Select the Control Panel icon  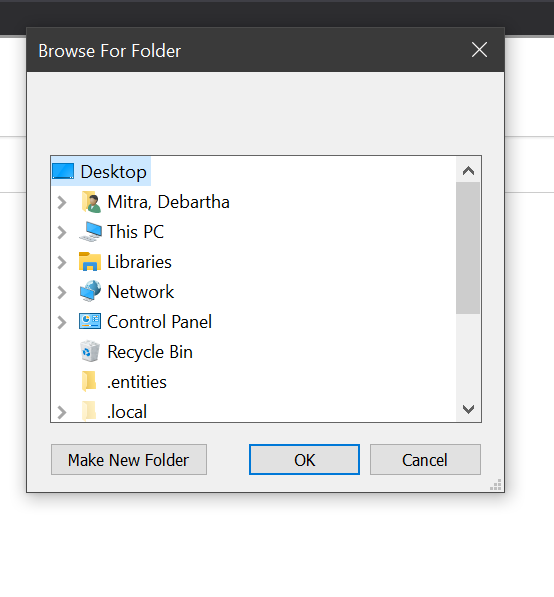(x=90, y=321)
